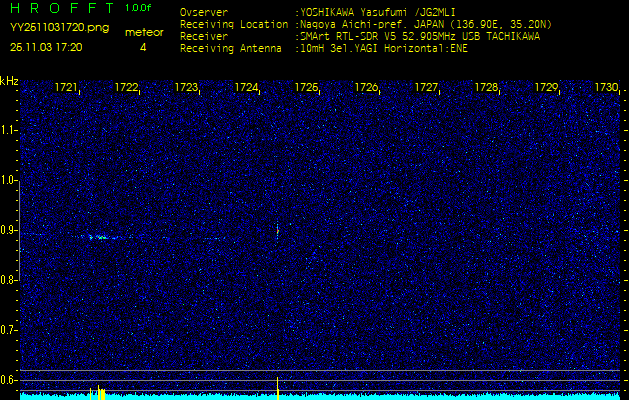The height and width of the screenshot is (400, 629).
Task: Click the kHz axis unit label
Action: click(x=9, y=81)
